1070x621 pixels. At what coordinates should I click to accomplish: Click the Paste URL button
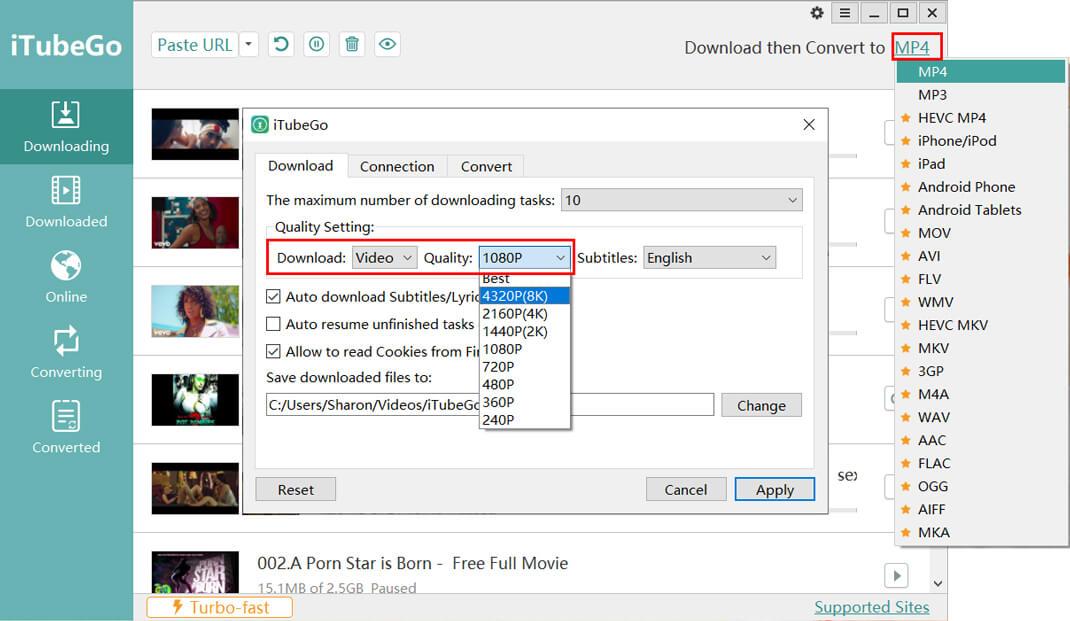[x=194, y=45]
